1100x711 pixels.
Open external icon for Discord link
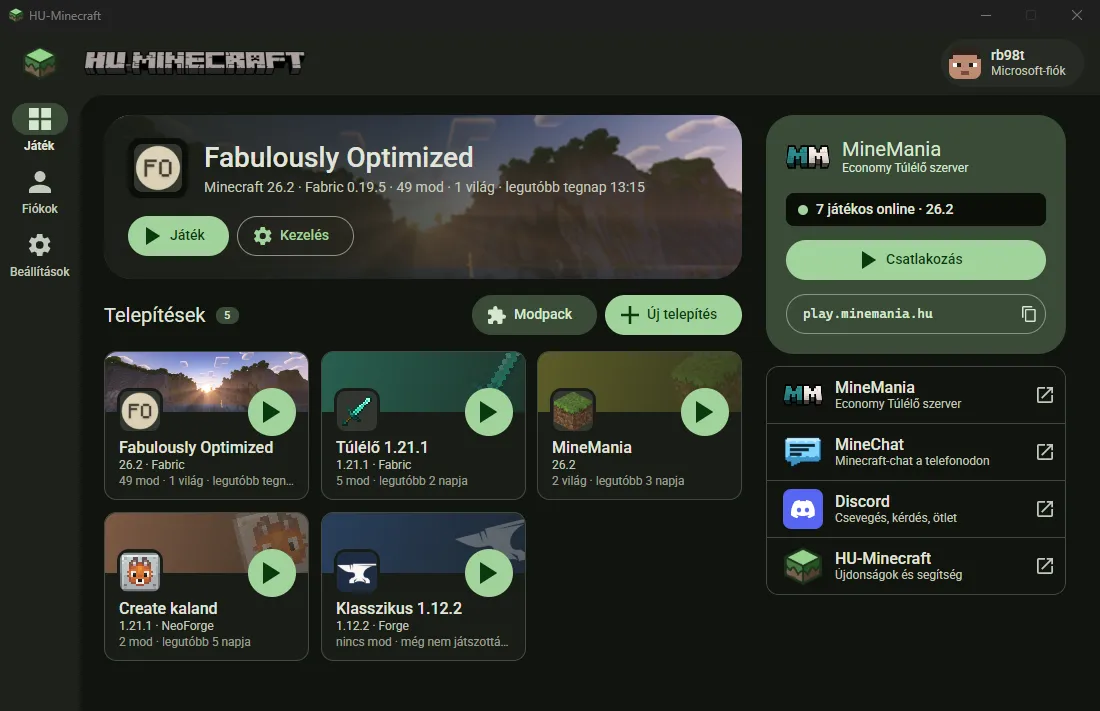click(x=1045, y=509)
